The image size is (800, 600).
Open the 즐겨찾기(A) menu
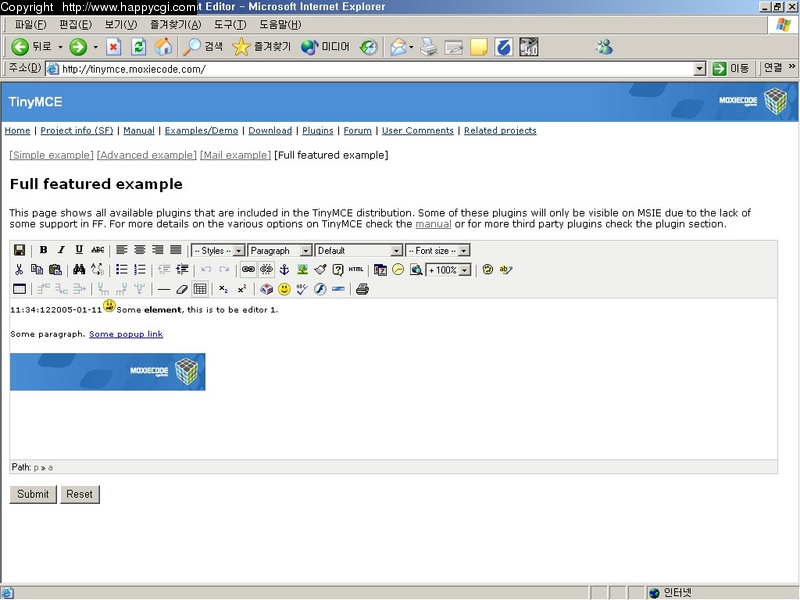click(x=176, y=24)
